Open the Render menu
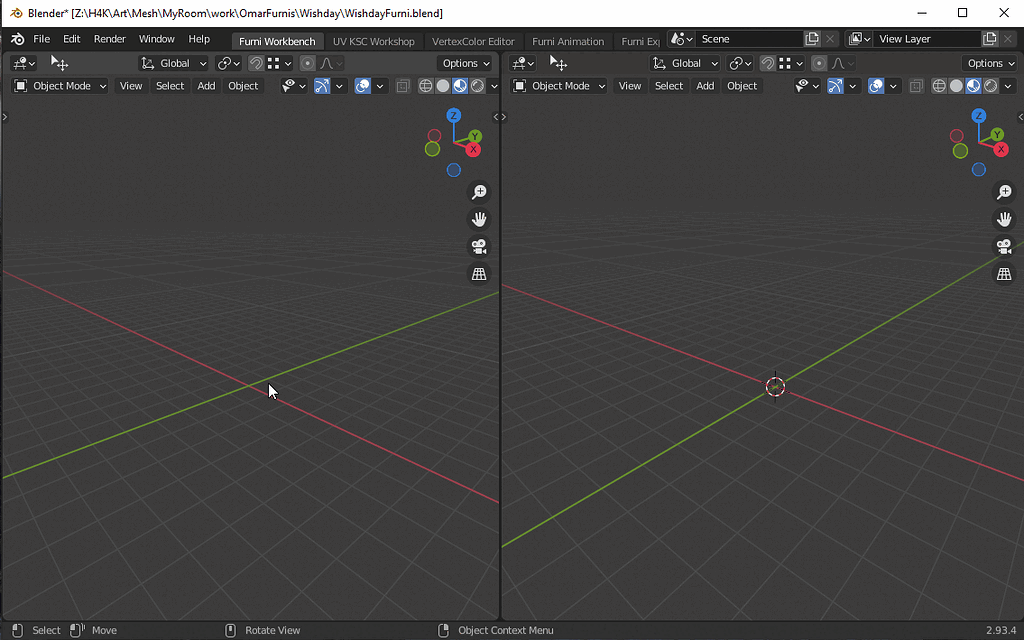 click(x=110, y=39)
